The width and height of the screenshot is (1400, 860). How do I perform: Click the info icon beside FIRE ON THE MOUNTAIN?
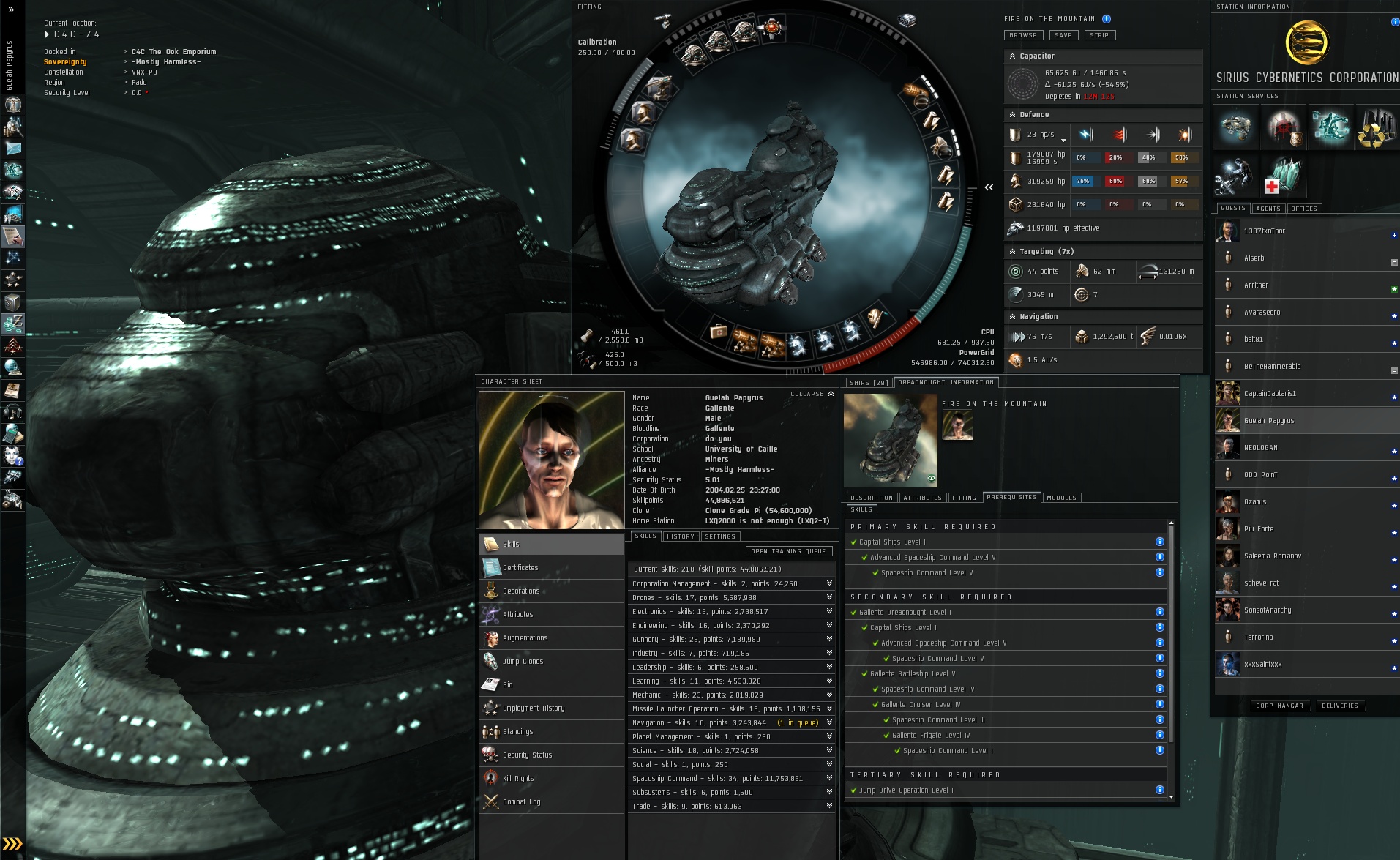coord(1107,19)
